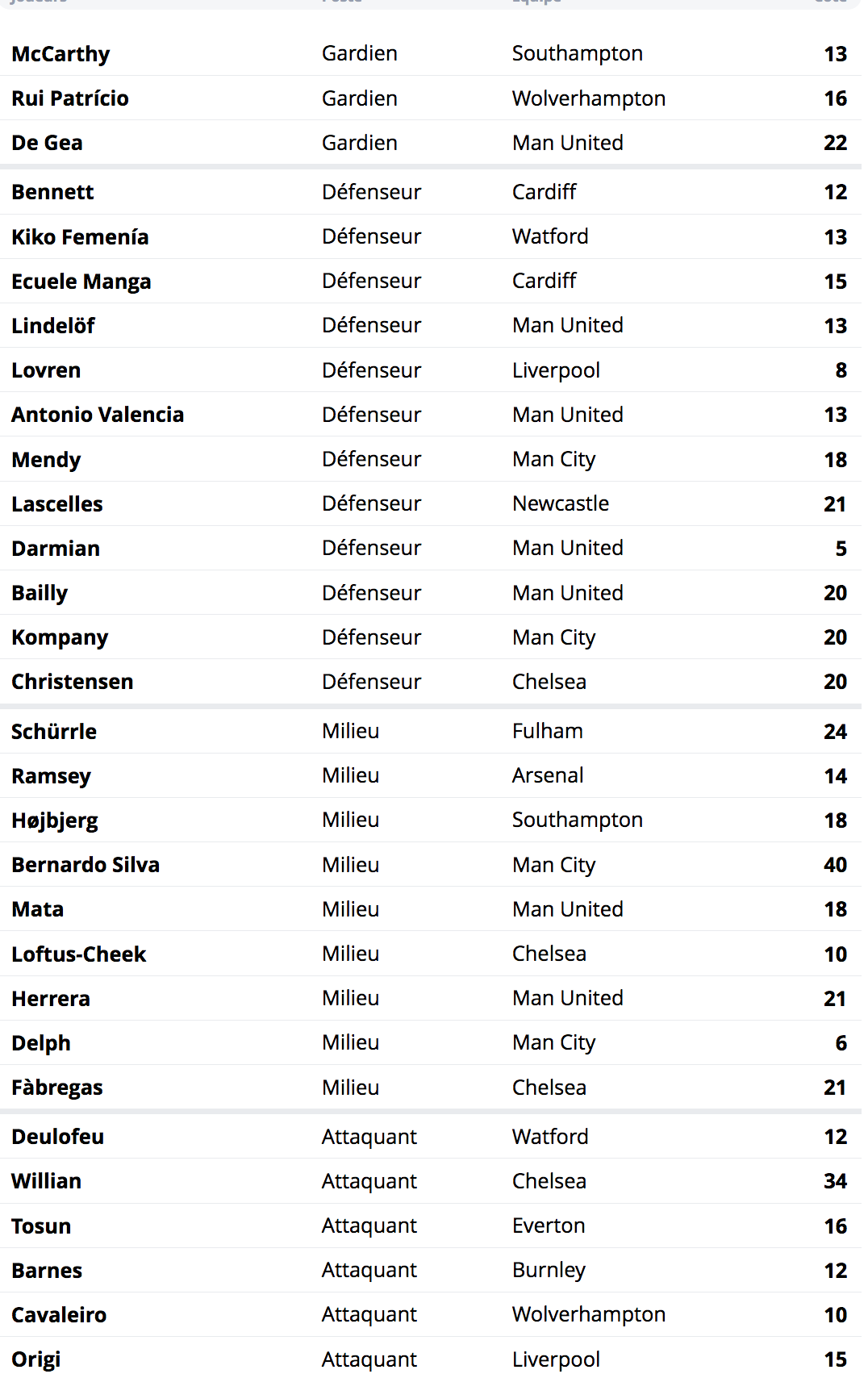
Task: Choose attacker Deulofeu
Action: click(431, 1137)
